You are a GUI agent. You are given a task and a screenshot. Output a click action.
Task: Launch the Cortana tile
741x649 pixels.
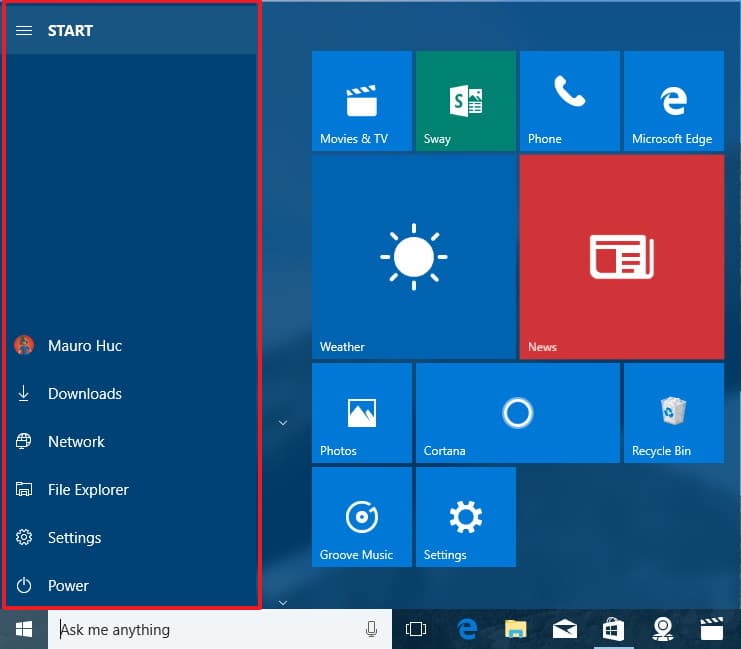(518, 413)
